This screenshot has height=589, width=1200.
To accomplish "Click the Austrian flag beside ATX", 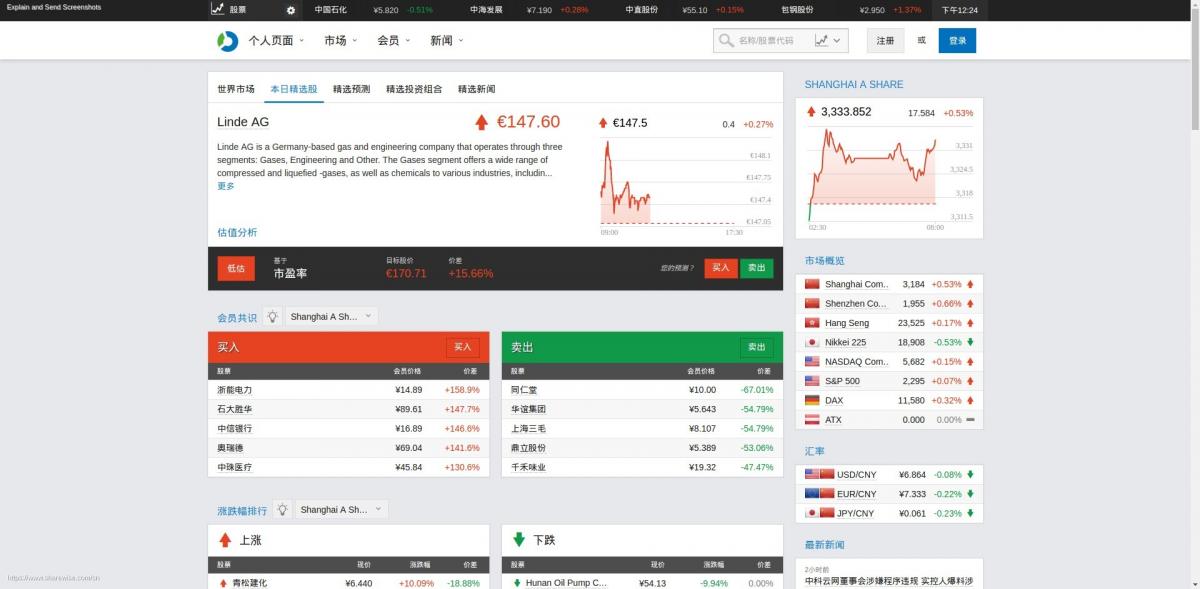I will (812, 420).
